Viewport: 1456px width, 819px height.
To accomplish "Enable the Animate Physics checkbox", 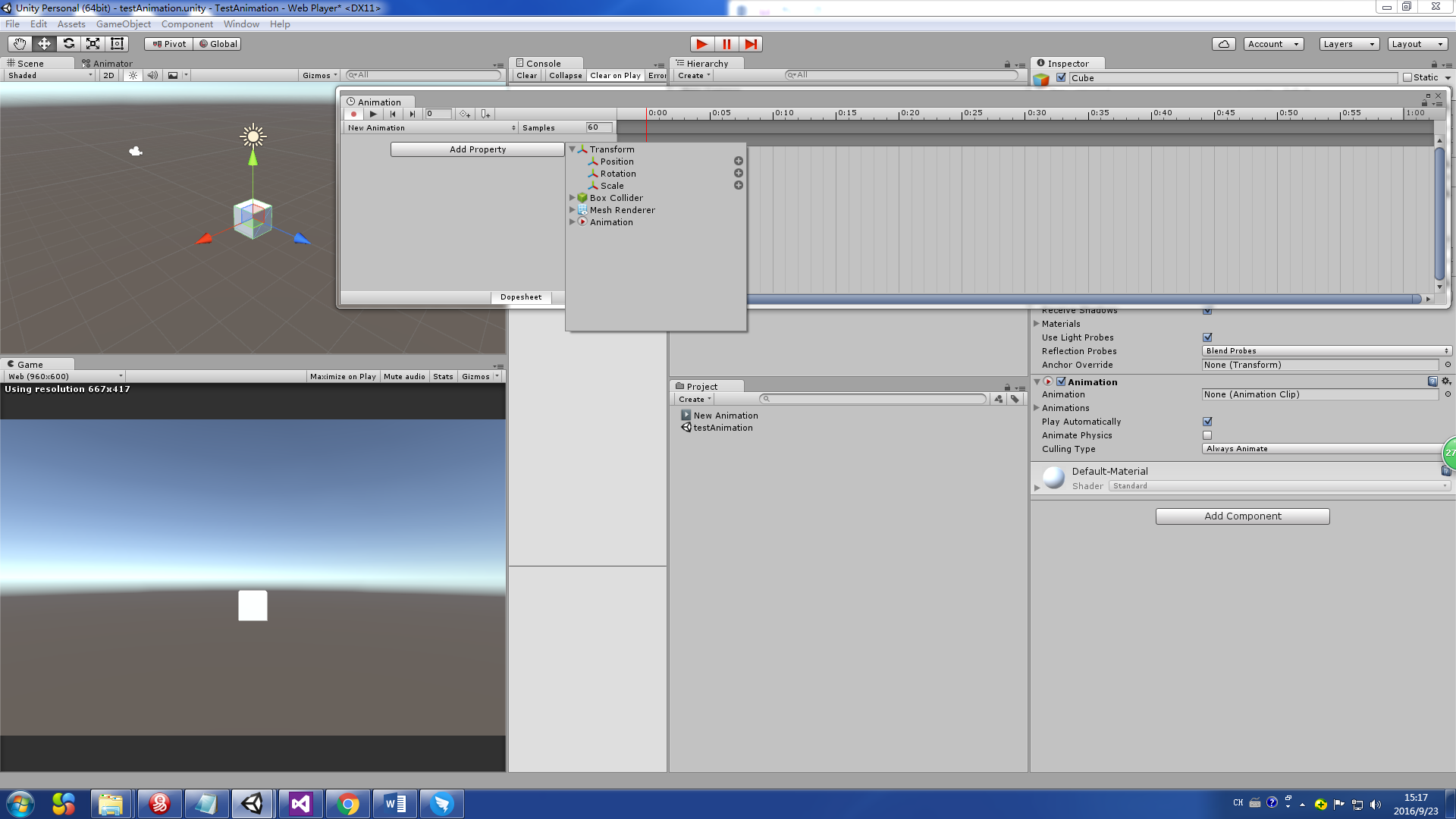I will (x=1207, y=435).
